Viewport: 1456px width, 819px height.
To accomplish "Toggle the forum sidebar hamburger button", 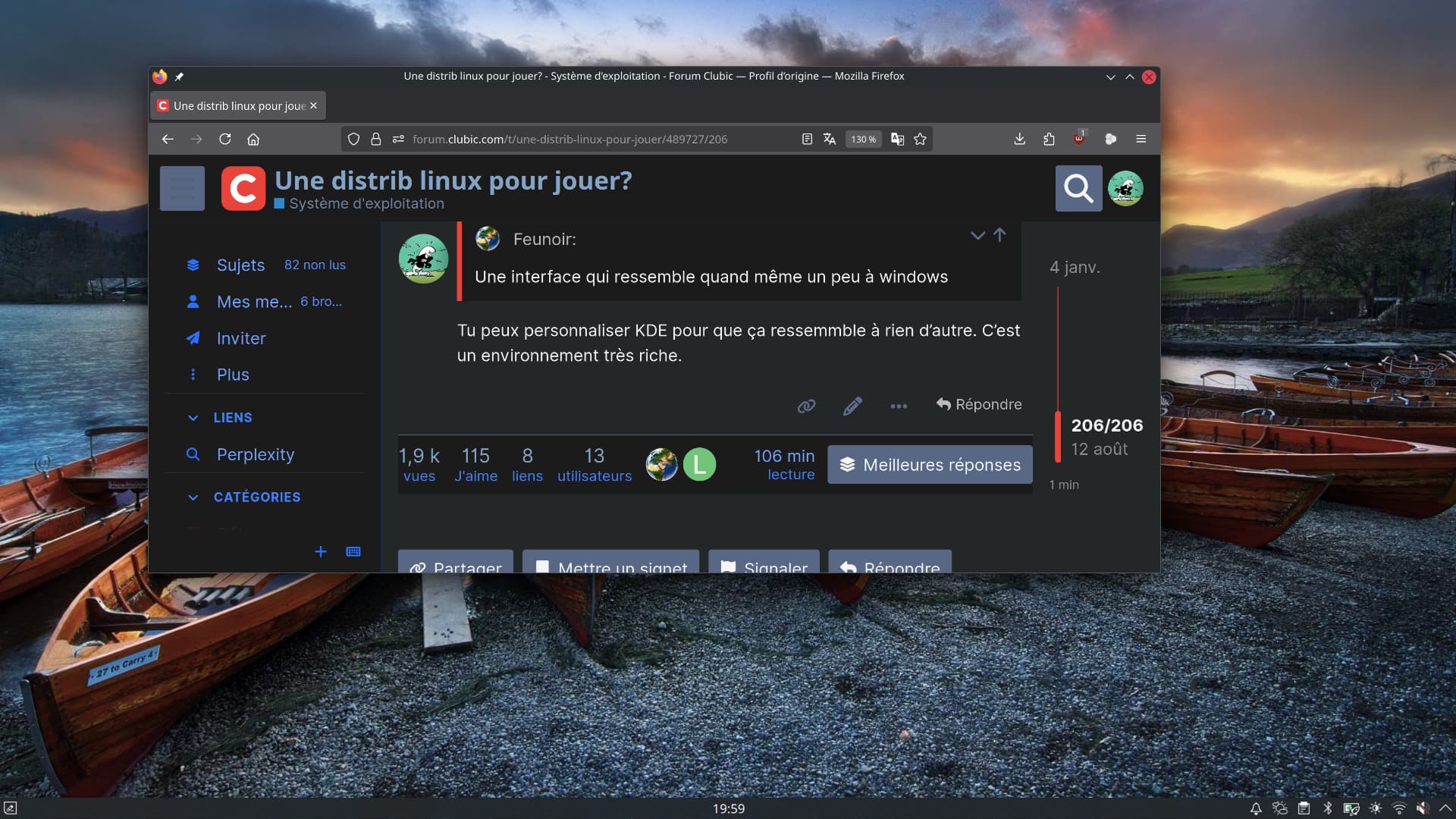I will coord(182,188).
